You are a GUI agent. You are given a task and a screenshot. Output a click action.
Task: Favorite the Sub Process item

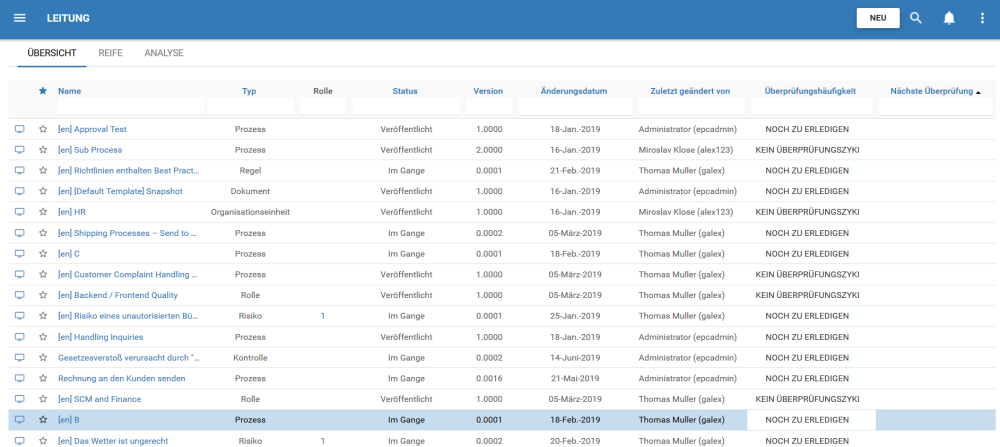tap(43, 150)
